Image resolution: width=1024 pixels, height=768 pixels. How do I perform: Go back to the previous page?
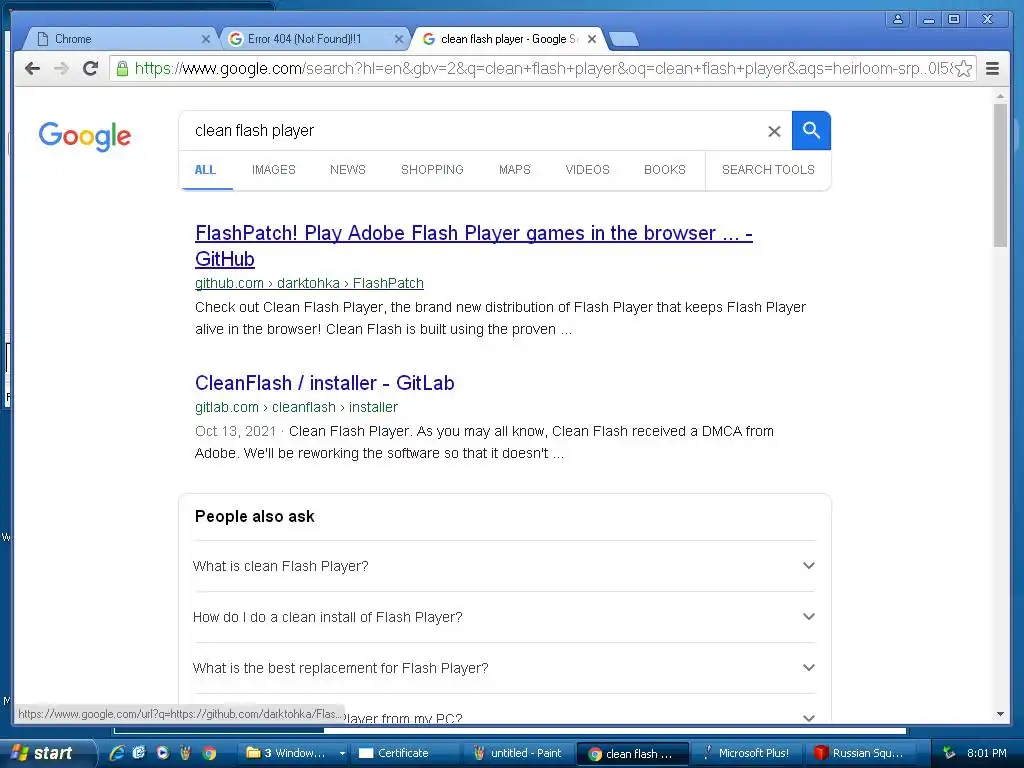[32, 68]
